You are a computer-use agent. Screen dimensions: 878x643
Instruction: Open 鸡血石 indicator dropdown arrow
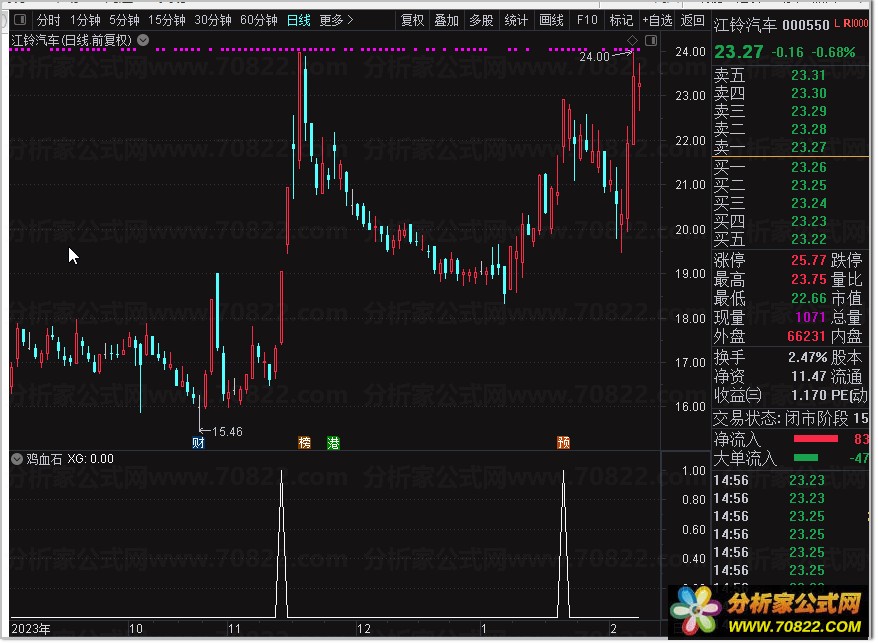point(17,459)
